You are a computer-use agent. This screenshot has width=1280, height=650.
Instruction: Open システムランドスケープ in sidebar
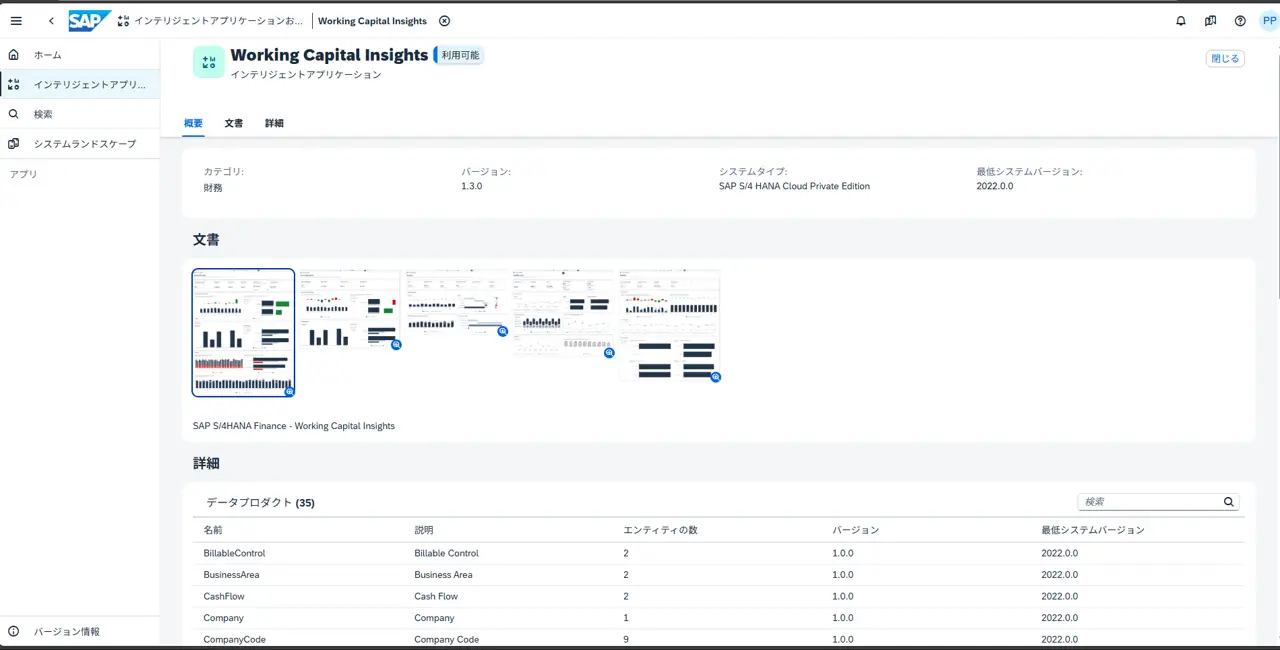pyautogui.click(x=84, y=144)
